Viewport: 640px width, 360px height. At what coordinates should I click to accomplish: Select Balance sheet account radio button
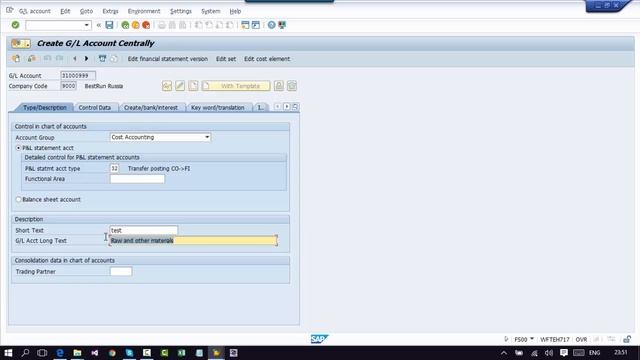pos(18,199)
